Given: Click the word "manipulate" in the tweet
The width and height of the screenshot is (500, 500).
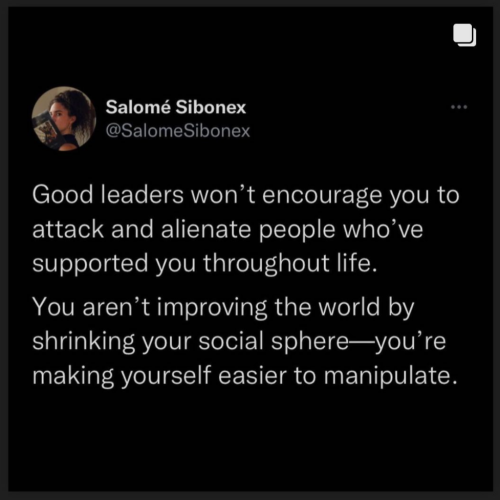Looking at the screenshot, I should coord(387,377).
